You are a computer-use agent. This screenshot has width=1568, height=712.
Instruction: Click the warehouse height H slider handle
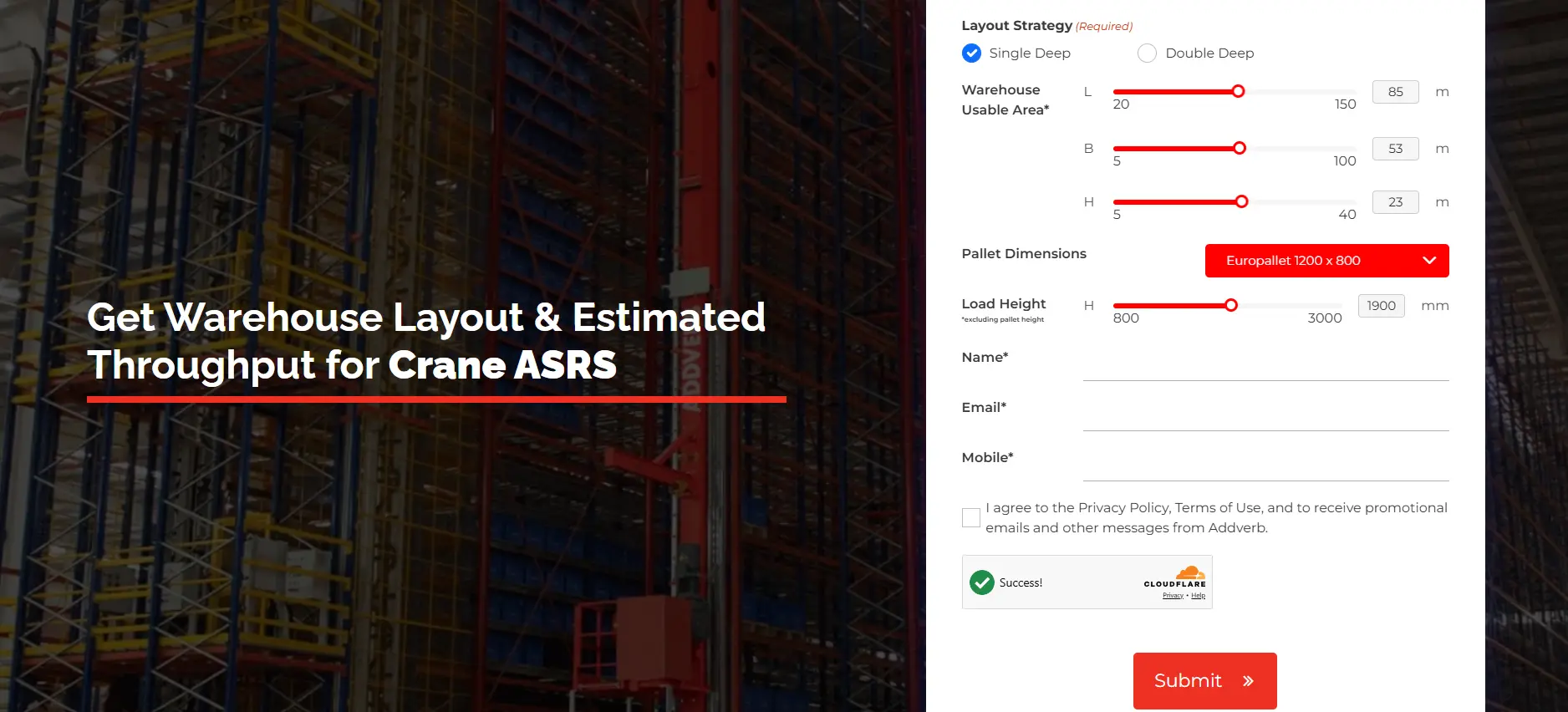click(x=1242, y=201)
